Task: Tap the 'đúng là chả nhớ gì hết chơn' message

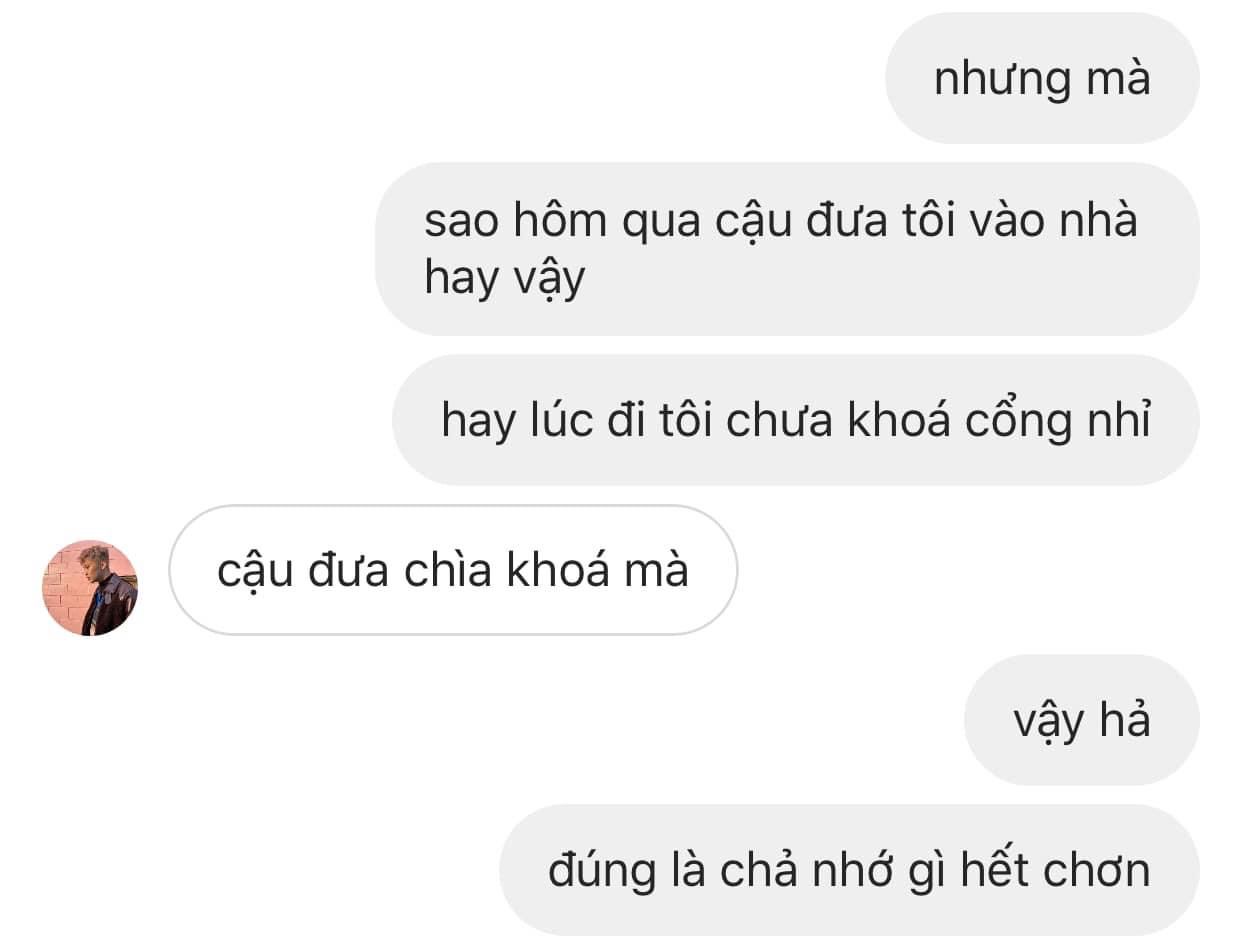Action: (849, 870)
